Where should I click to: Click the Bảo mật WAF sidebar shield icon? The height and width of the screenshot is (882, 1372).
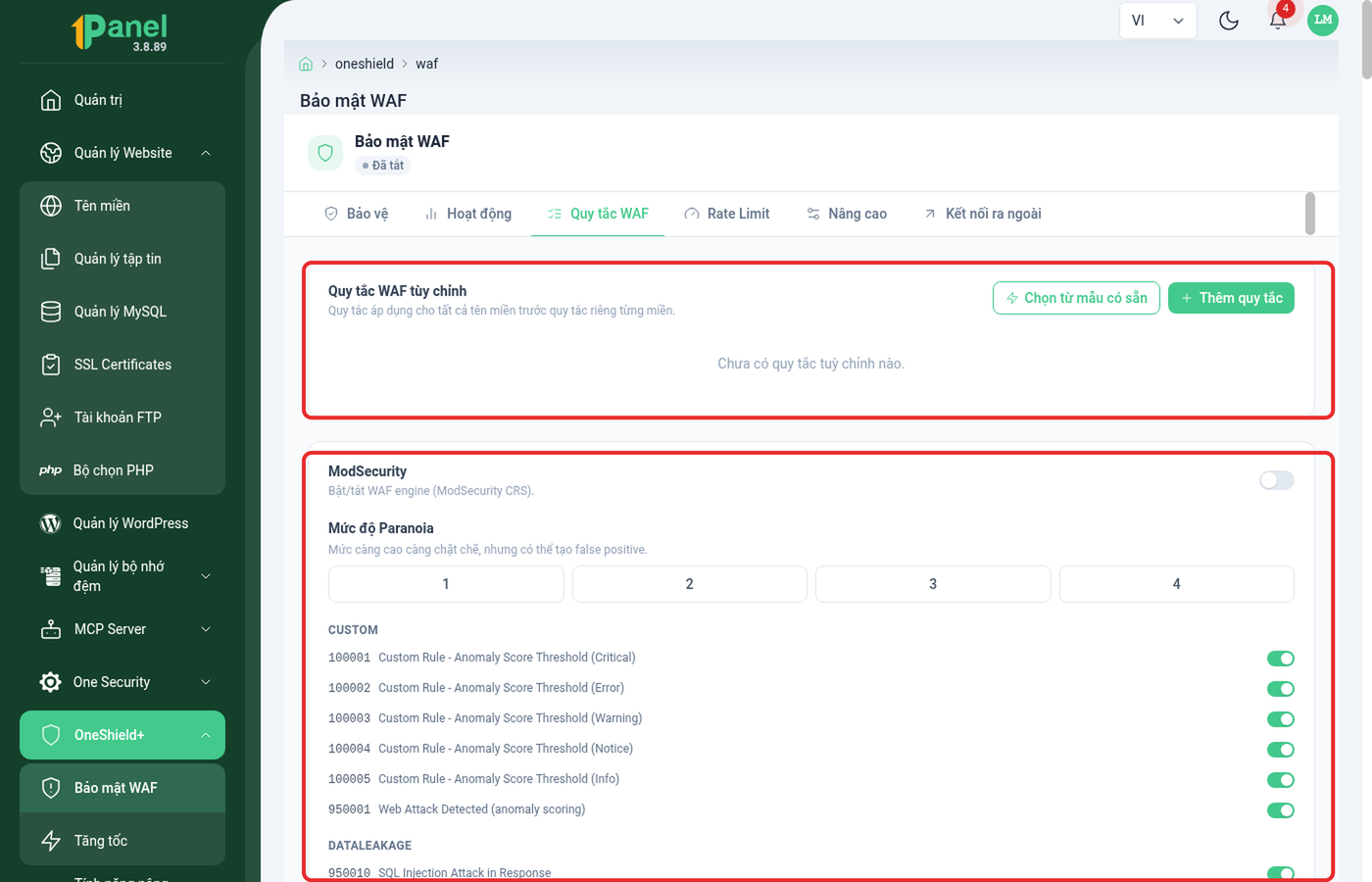(x=51, y=788)
